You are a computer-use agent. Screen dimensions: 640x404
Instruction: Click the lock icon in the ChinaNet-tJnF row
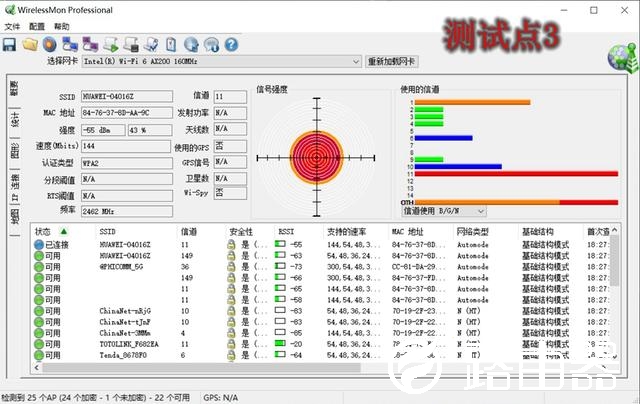[231, 322]
